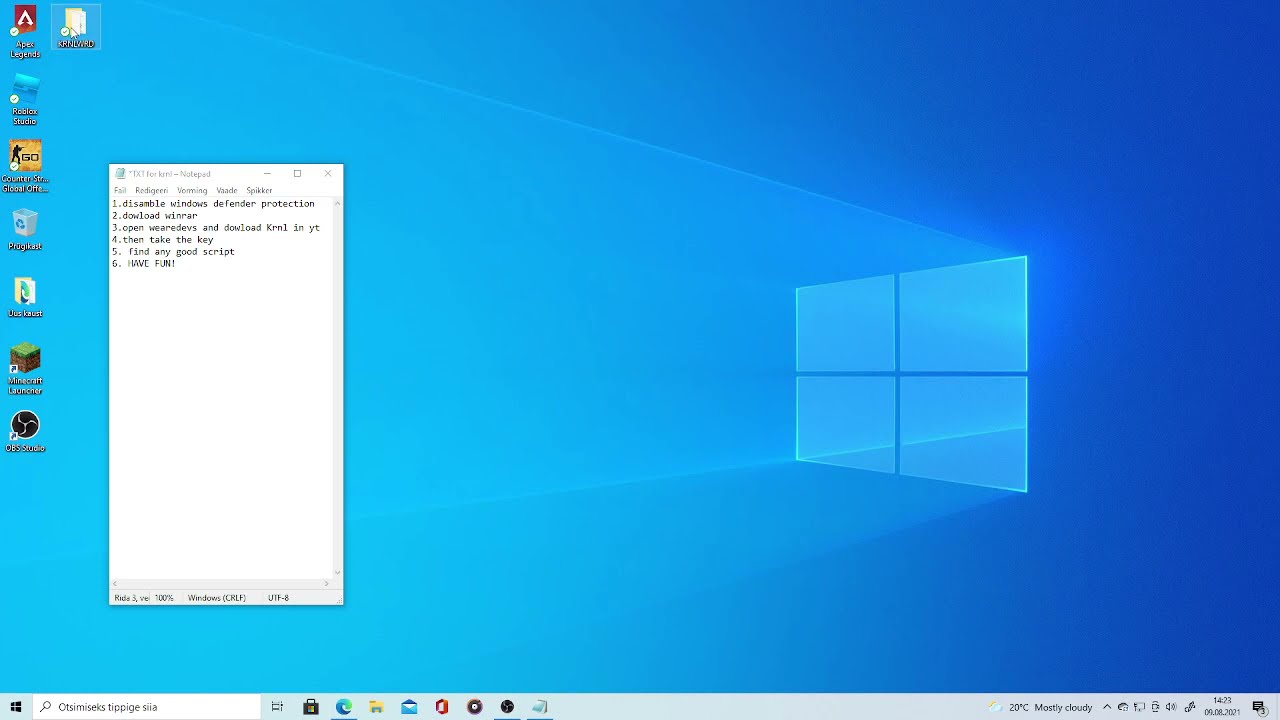
Task: Click the Windows (CRLF) status bar entry
Action: (x=217, y=598)
